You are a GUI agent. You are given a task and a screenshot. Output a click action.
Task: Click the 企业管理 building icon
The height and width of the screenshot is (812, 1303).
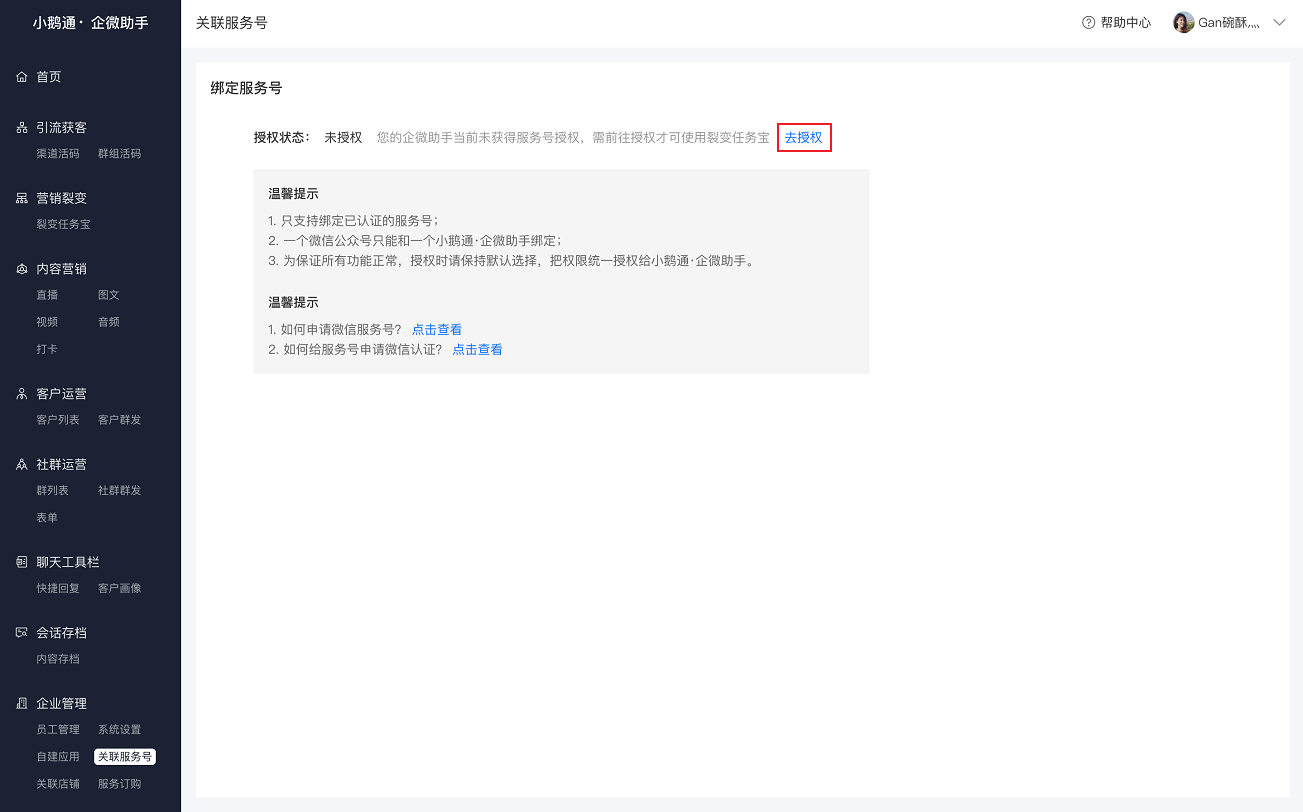[x=22, y=704]
